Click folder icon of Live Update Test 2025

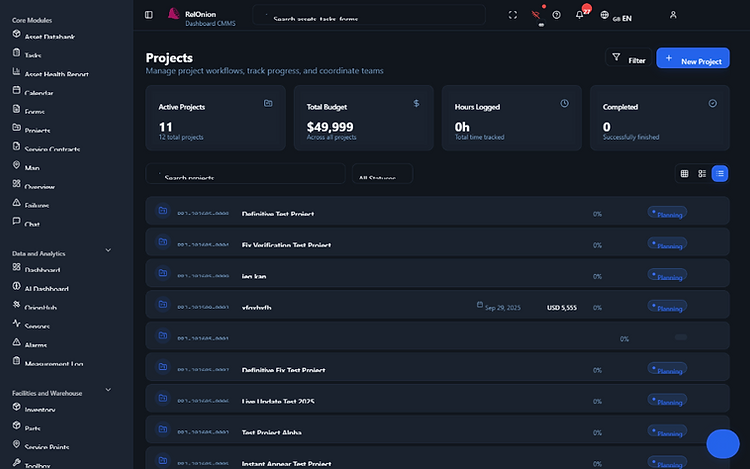click(x=163, y=398)
